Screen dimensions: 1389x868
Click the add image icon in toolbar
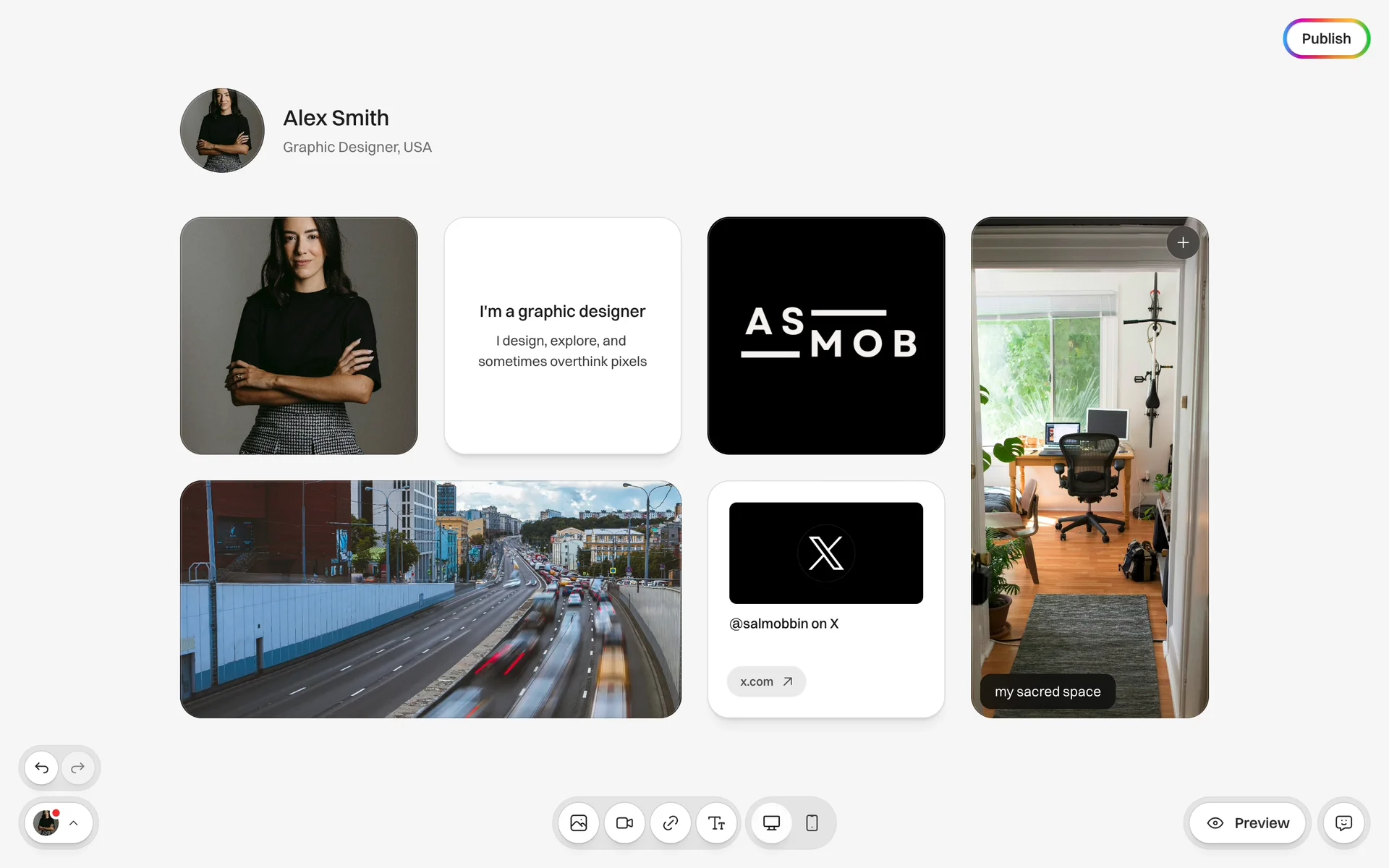click(579, 823)
